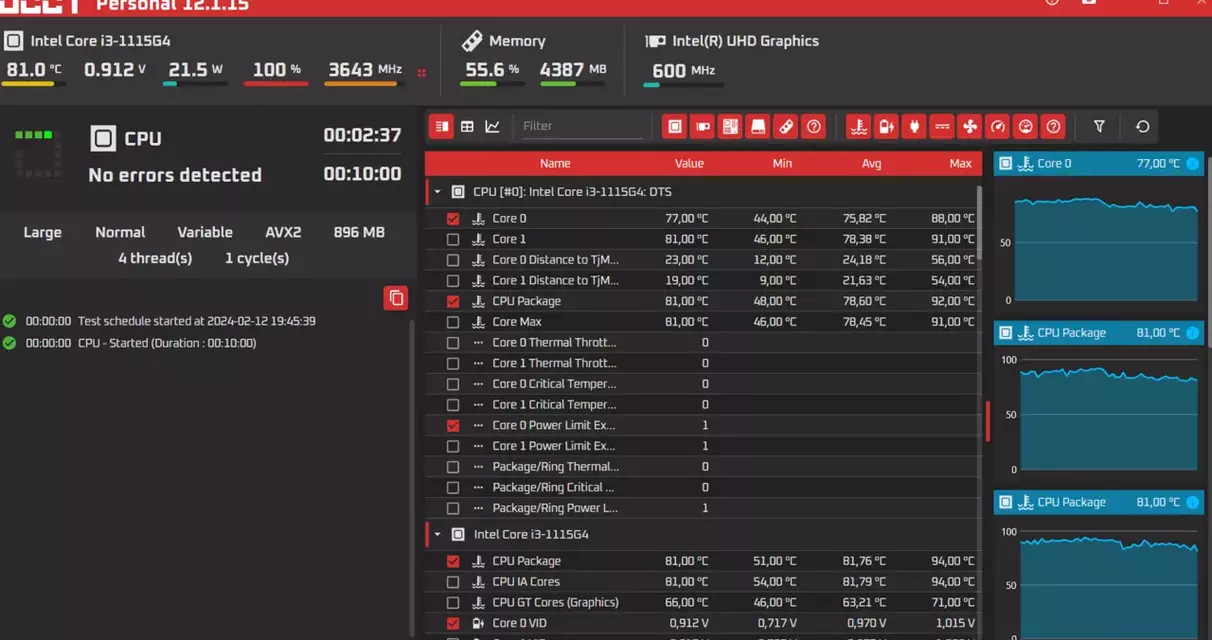The height and width of the screenshot is (640, 1212).
Task: Uncheck the Core 0 Power Limit Exceeded checkbox
Action: (453, 425)
